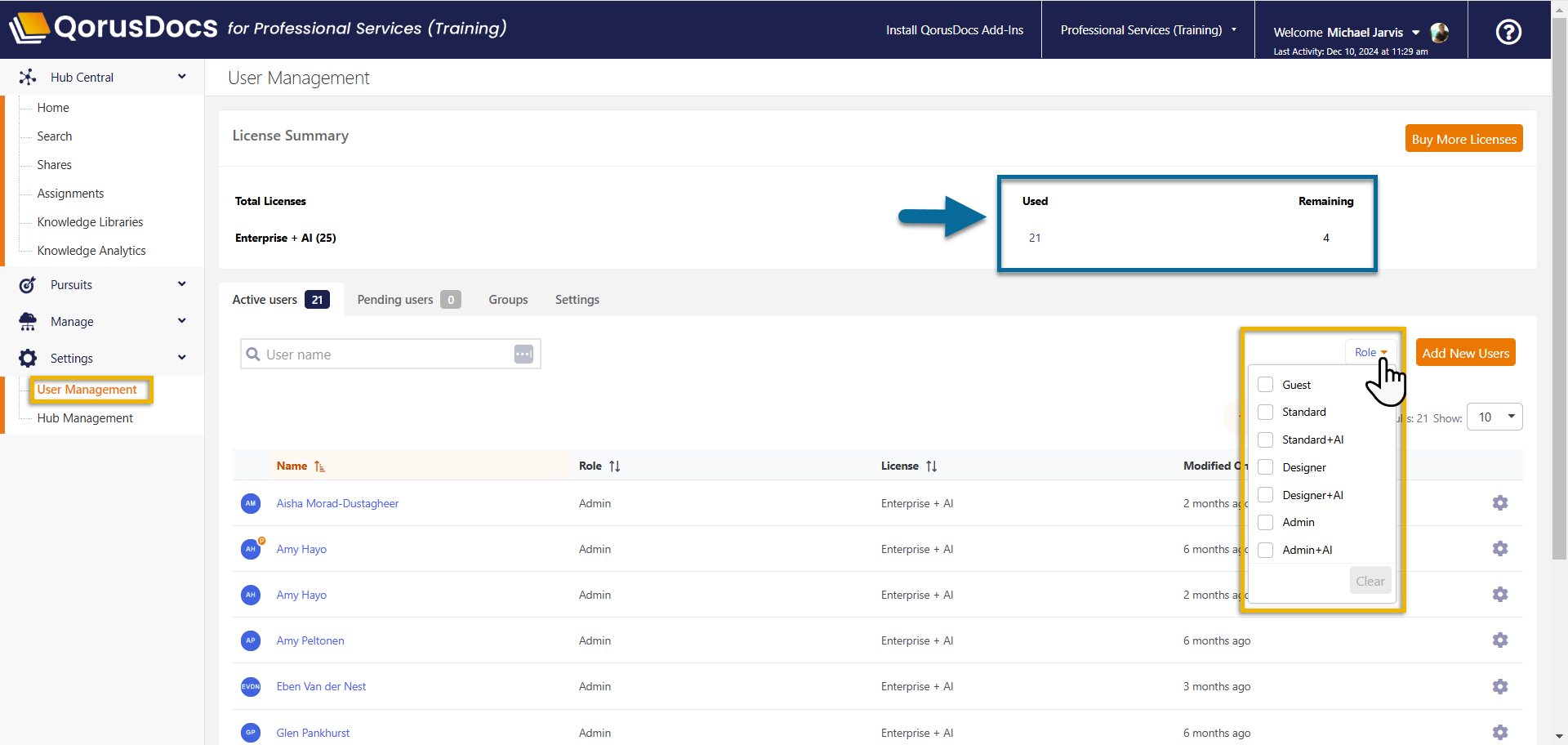Click the User name search field
This screenshot has height=745, width=1568.
click(x=390, y=355)
